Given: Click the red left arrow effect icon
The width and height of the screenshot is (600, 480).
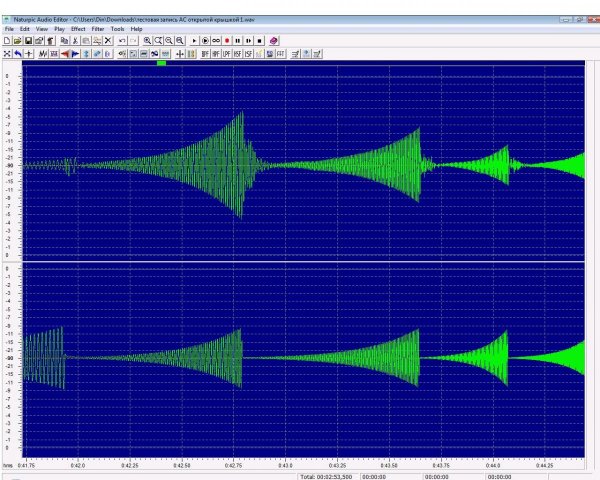Looking at the screenshot, I should click(x=65, y=54).
